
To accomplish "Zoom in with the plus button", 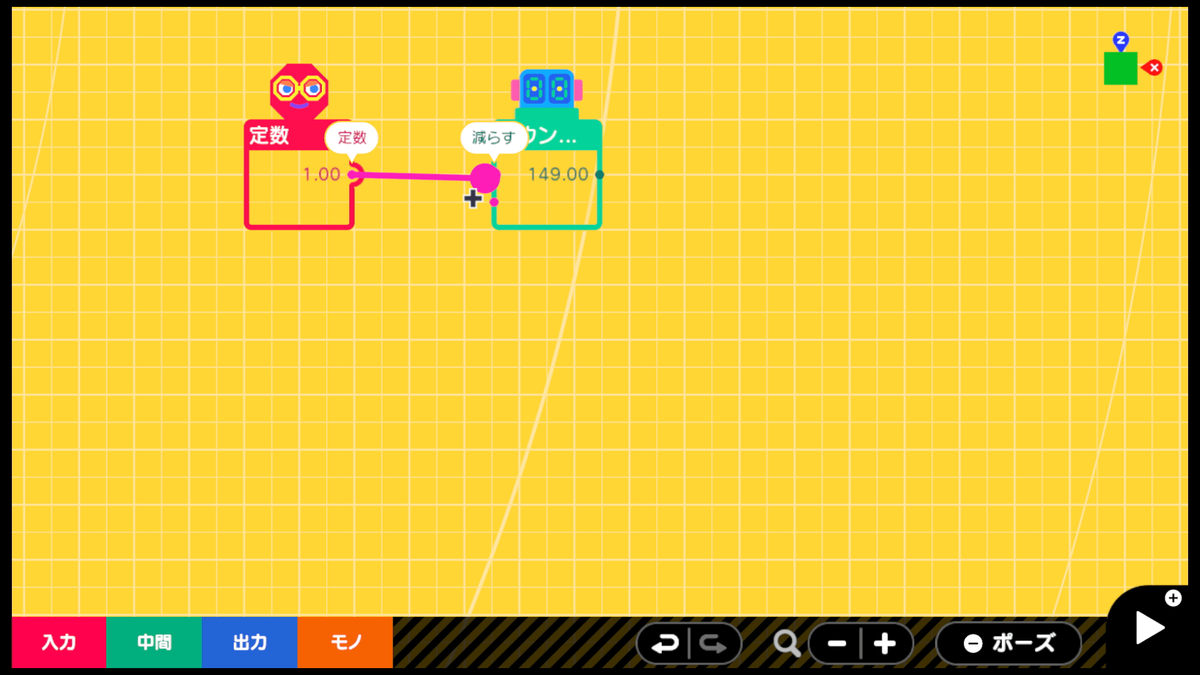I will 885,644.
